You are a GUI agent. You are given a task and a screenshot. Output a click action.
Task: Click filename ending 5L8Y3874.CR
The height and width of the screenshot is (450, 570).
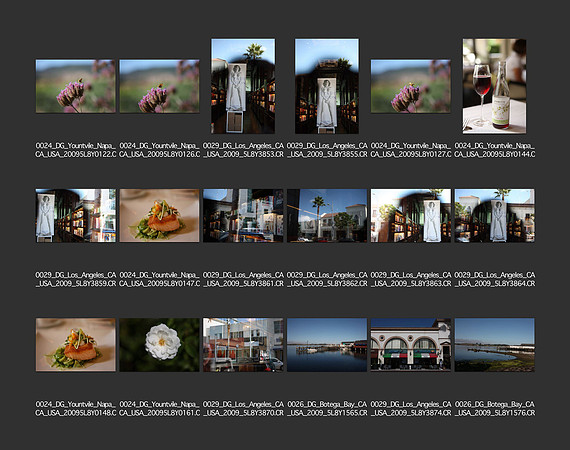tap(411, 409)
